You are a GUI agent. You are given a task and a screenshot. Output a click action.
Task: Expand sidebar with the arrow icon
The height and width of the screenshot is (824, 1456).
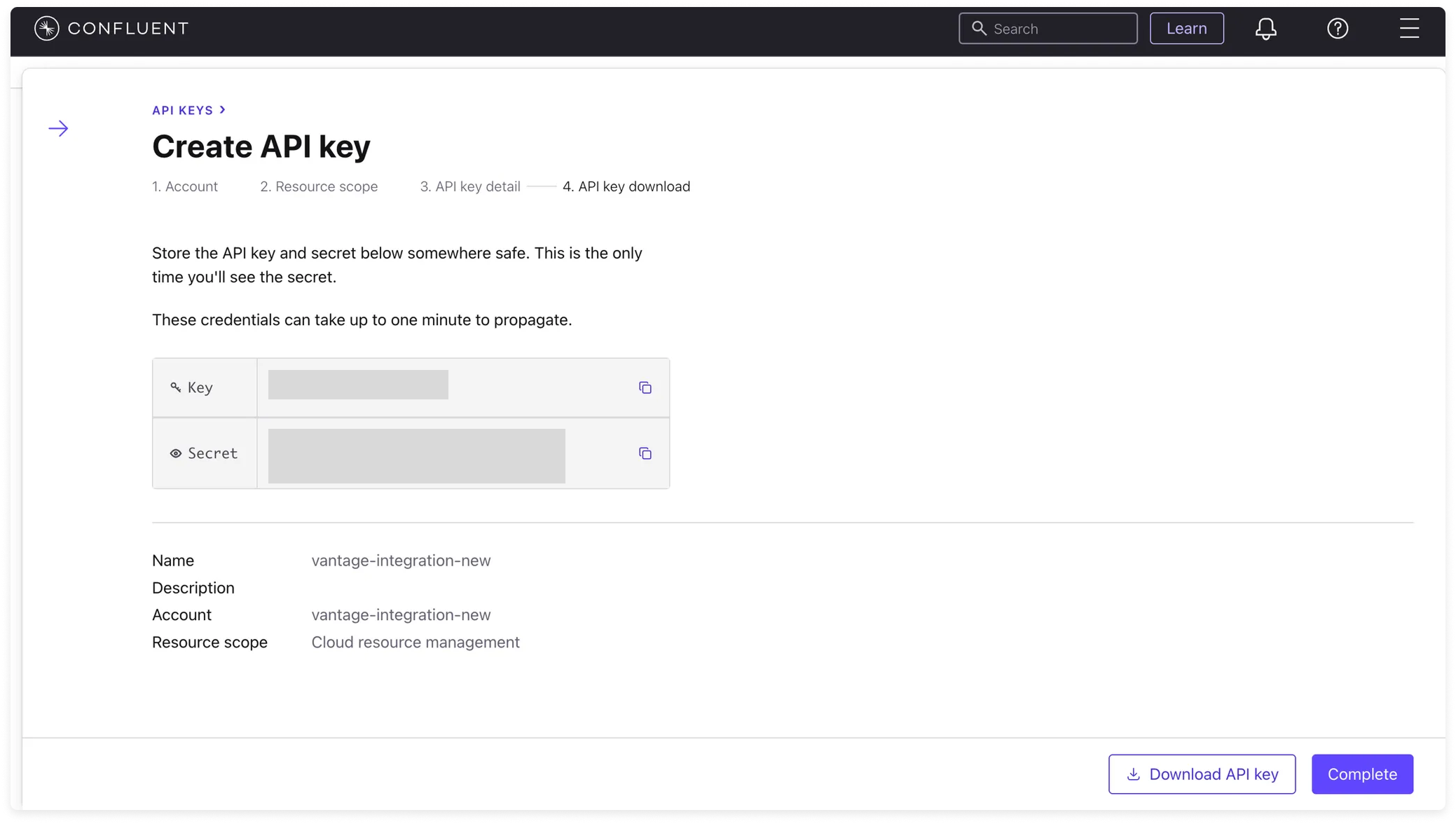pos(58,128)
